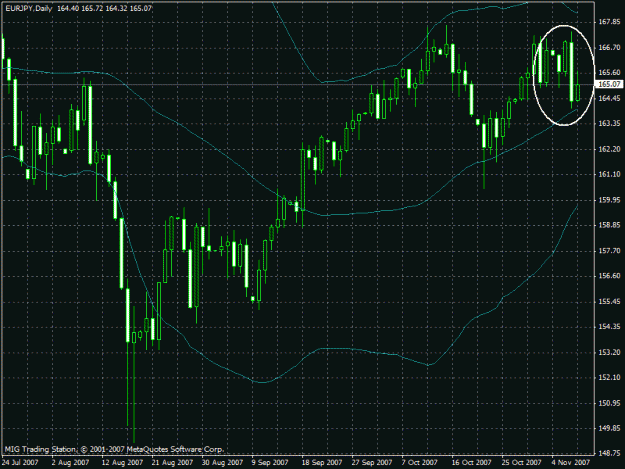This screenshot has width=625, height=469.
Task: Click the 148.75 price axis label
Action: pyautogui.click(x=609, y=453)
